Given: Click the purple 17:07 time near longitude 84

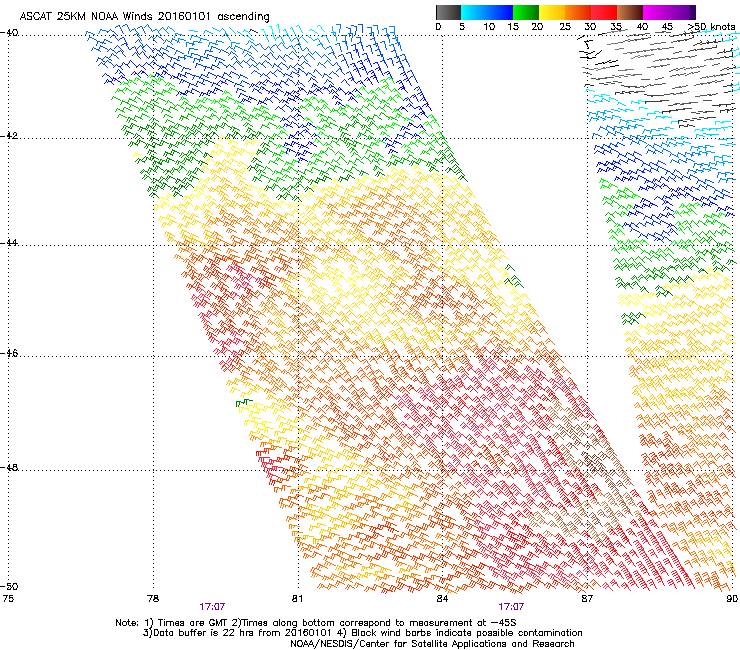Looking at the screenshot, I should click(511, 607).
